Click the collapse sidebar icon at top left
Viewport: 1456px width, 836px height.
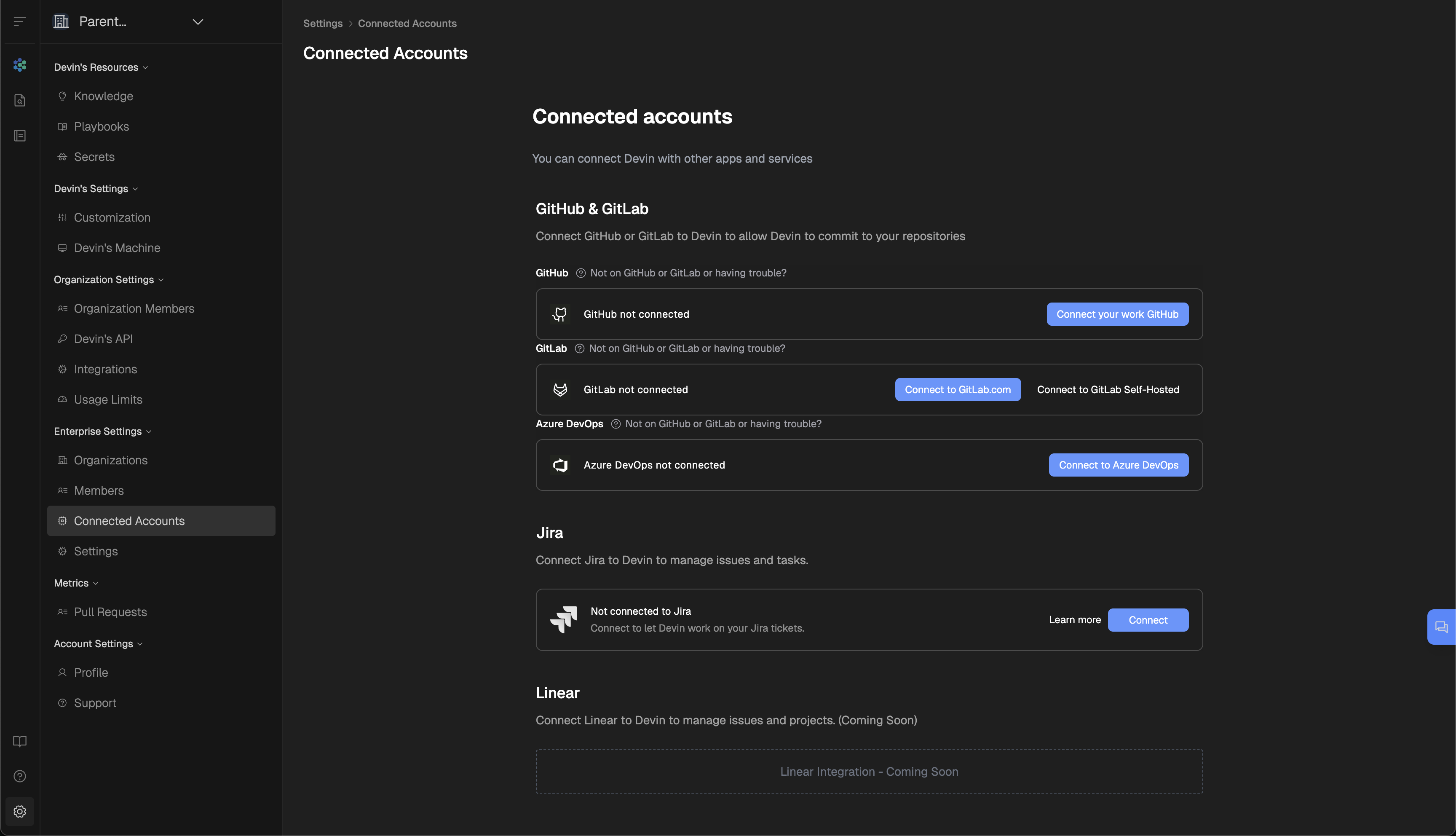pos(19,22)
